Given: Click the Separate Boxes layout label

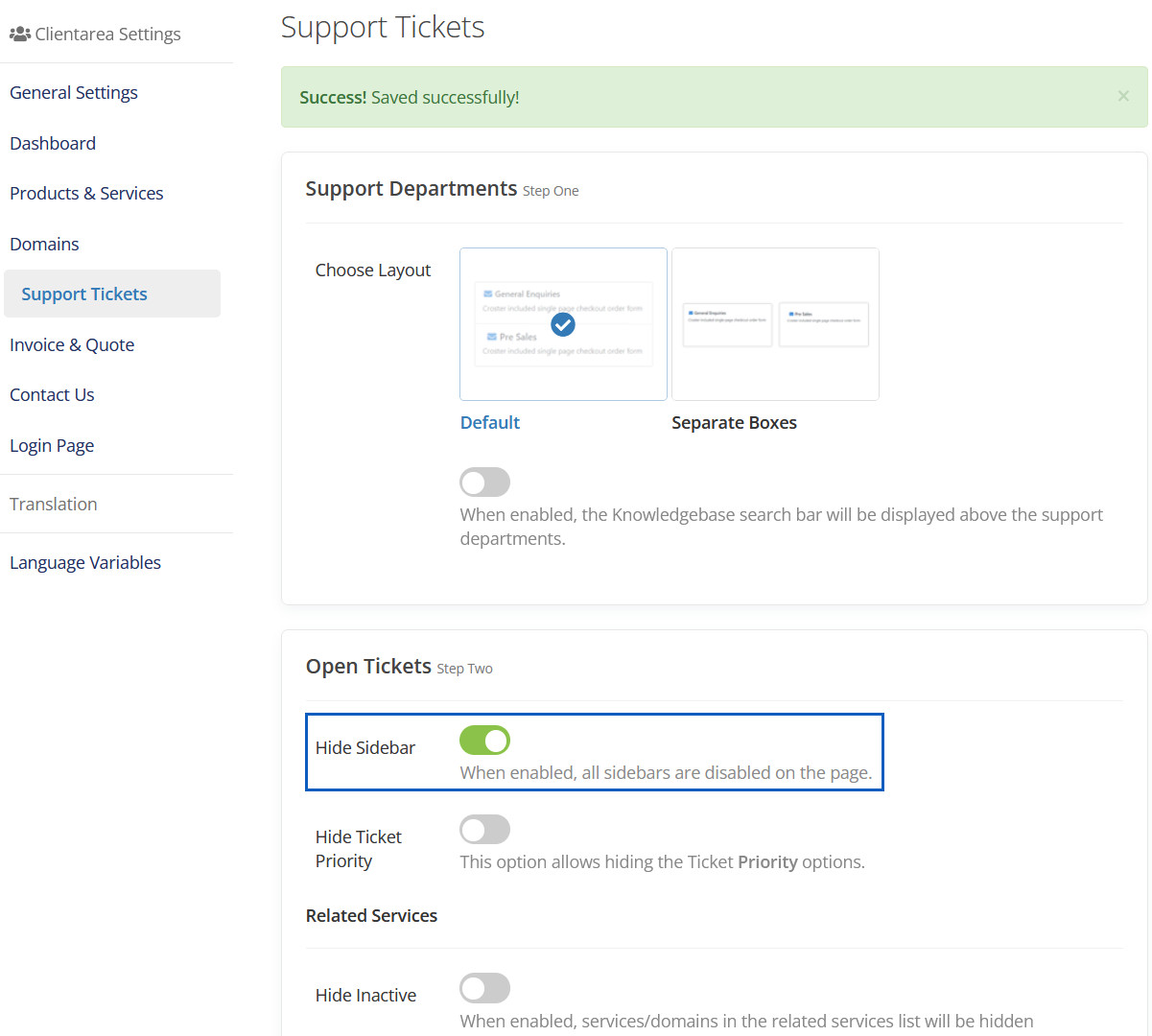Looking at the screenshot, I should pyautogui.click(x=734, y=423).
